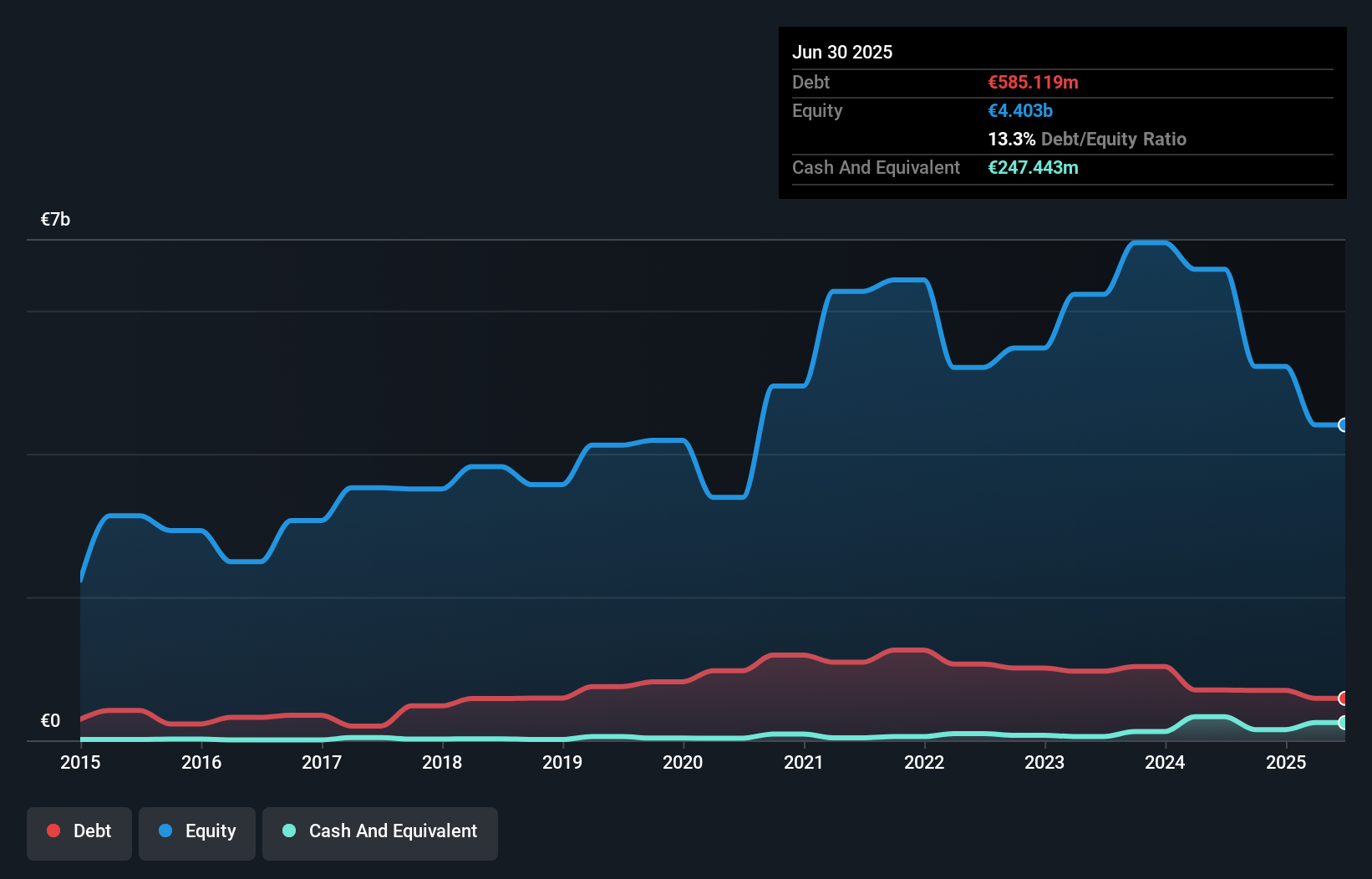Click the blue Equity end-point marker
Image resolution: width=1372 pixels, height=879 pixels.
(x=1343, y=424)
